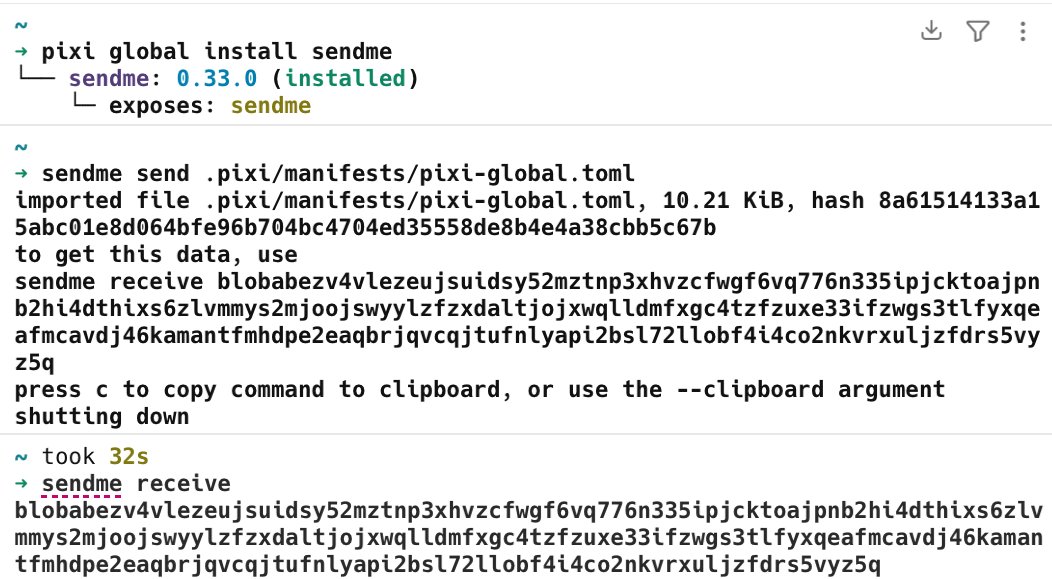Screen dimensions: 1052x579
Task: Click the 'took 32s' duration text
Action: tap(95, 457)
